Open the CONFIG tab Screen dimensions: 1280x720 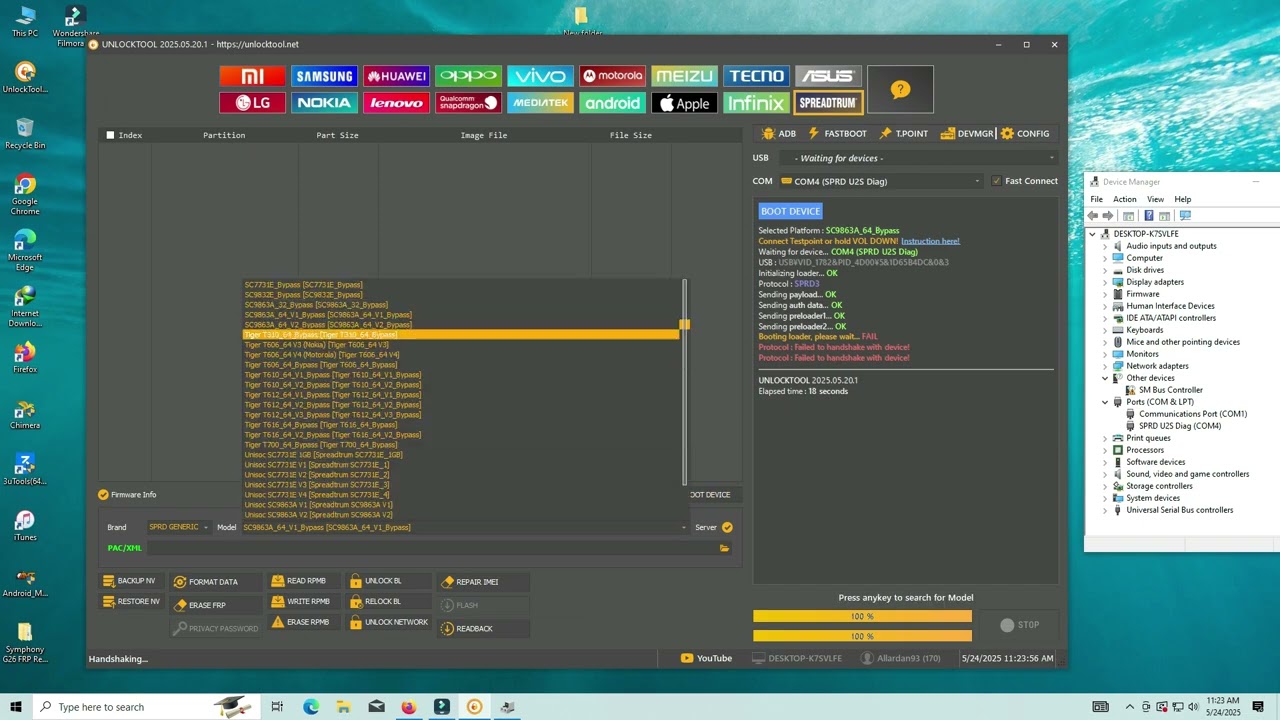point(1025,133)
